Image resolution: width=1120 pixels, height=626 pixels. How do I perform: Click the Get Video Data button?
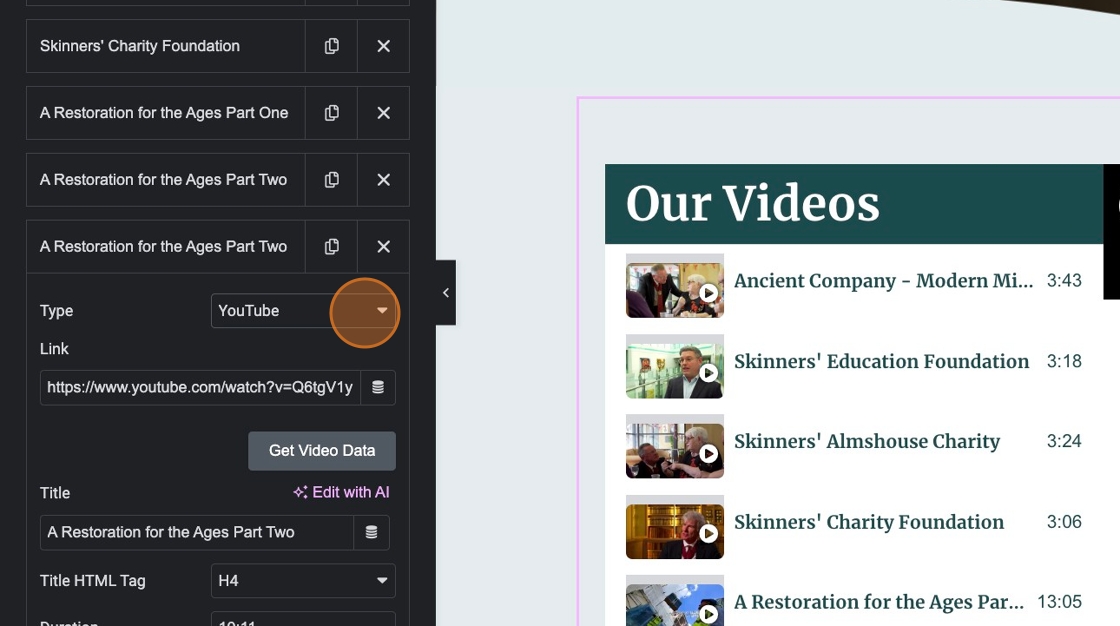pos(322,451)
